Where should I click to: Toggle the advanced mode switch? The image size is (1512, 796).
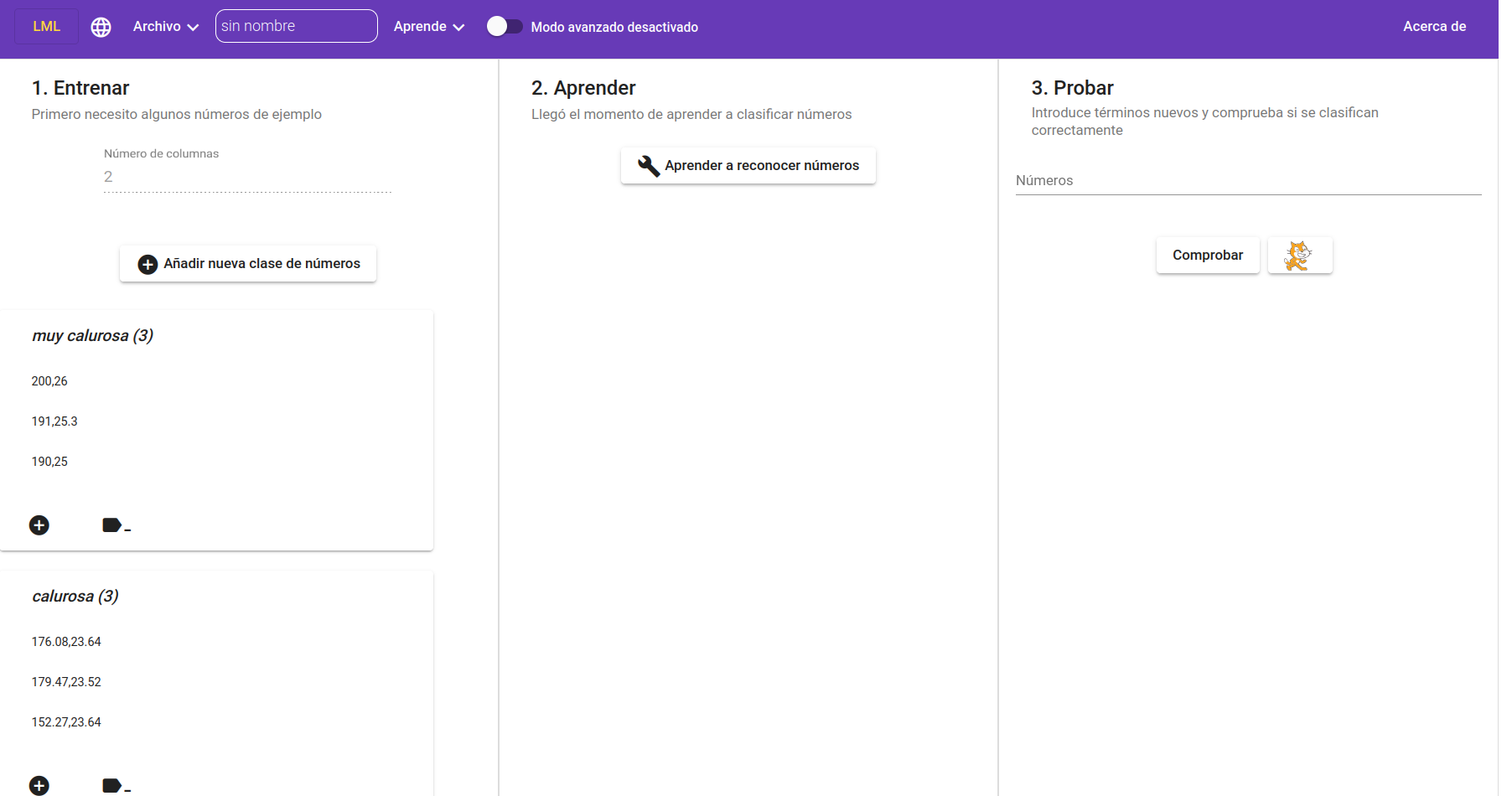pos(504,27)
